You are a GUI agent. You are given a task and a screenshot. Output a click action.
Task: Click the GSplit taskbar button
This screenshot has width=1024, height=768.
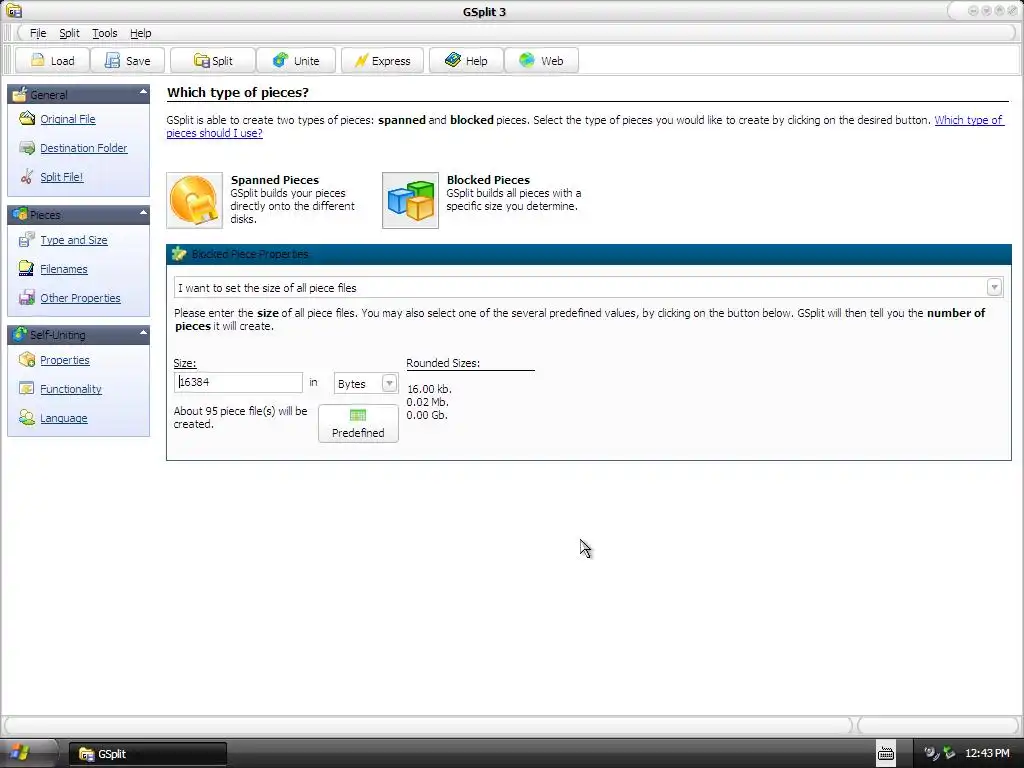click(148, 754)
